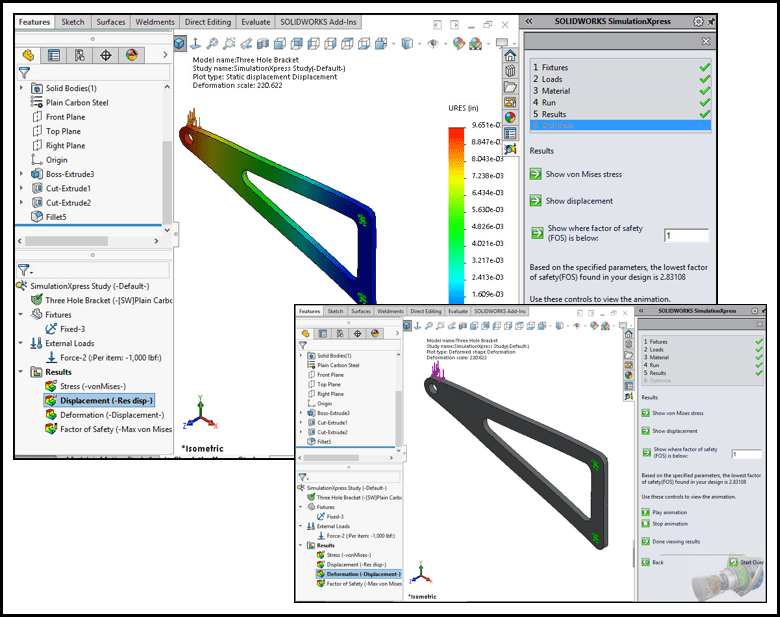Click the filter funnel icon above the upper feature tree

click(x=24, y=73)
